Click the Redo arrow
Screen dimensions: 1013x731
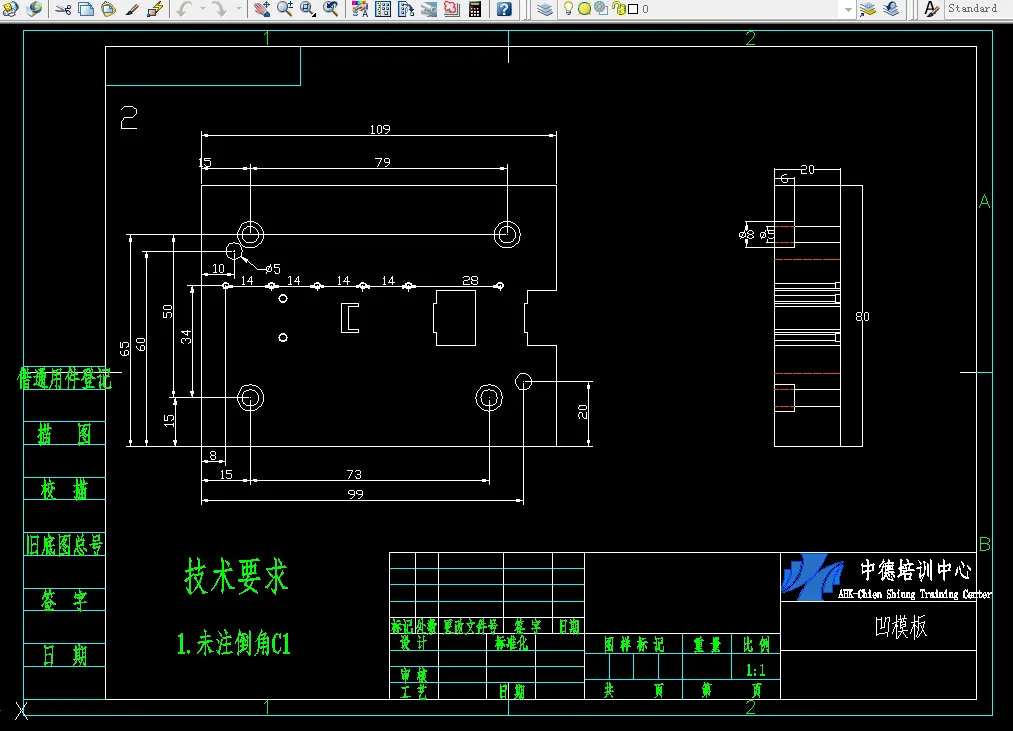pyautogui.click(x=220, y=8)
